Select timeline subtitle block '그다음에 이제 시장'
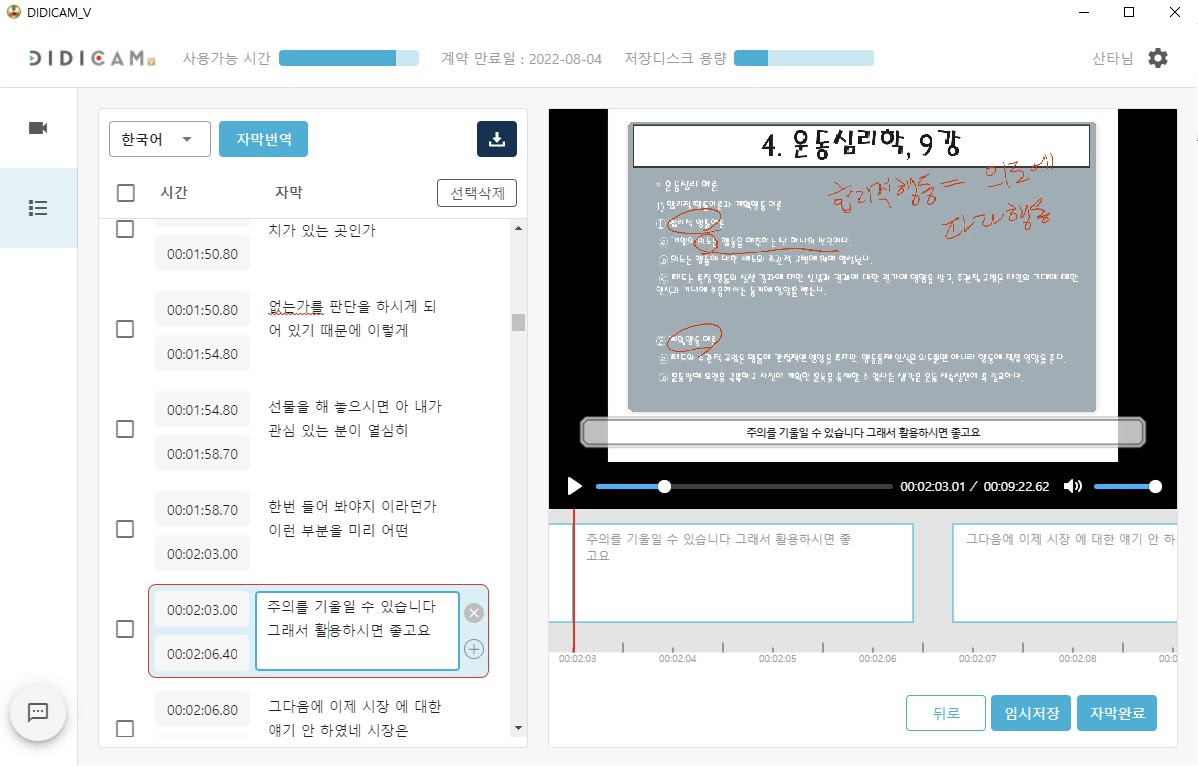Viewport: 1198px width, 766px height. (x=1064, y=573)
